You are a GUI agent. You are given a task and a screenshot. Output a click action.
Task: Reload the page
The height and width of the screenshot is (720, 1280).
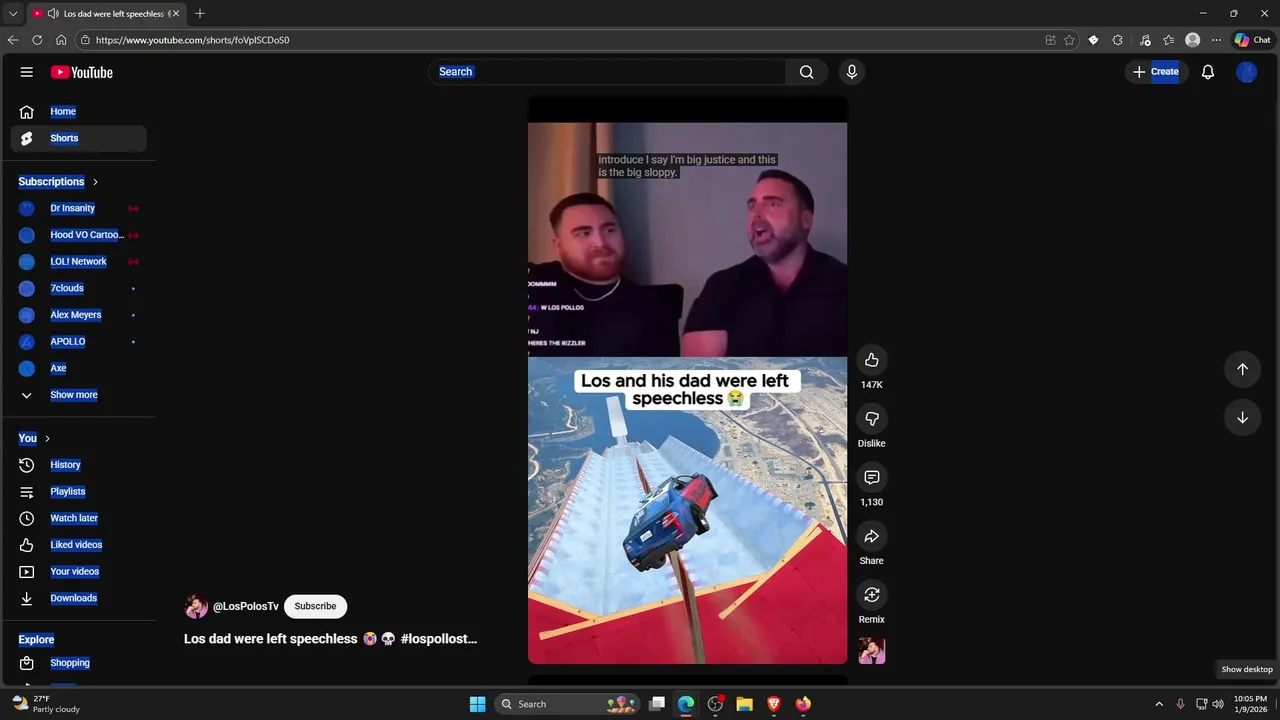tap(37, 40)
